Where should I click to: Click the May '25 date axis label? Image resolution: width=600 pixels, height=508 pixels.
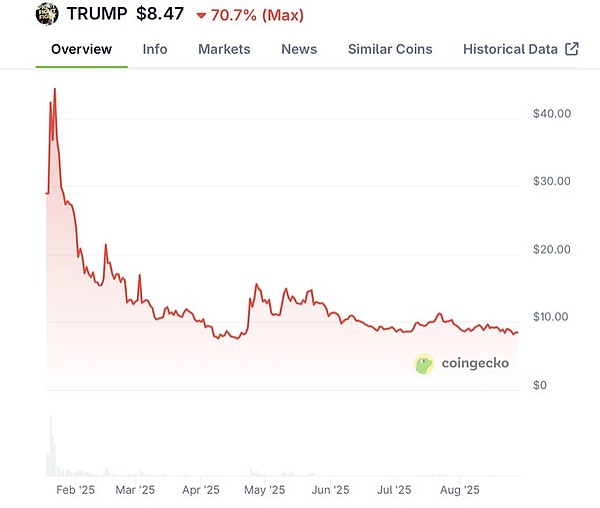[265, 490]
